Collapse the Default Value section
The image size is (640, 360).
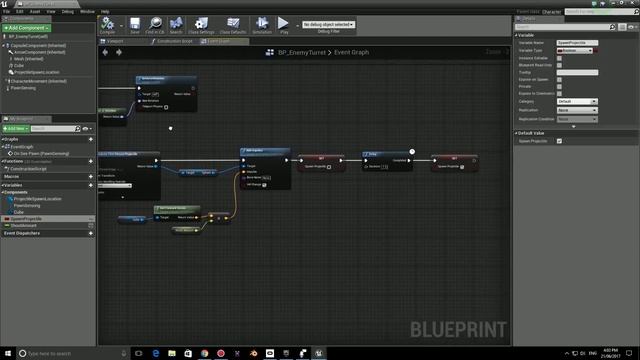click(516, 133)
